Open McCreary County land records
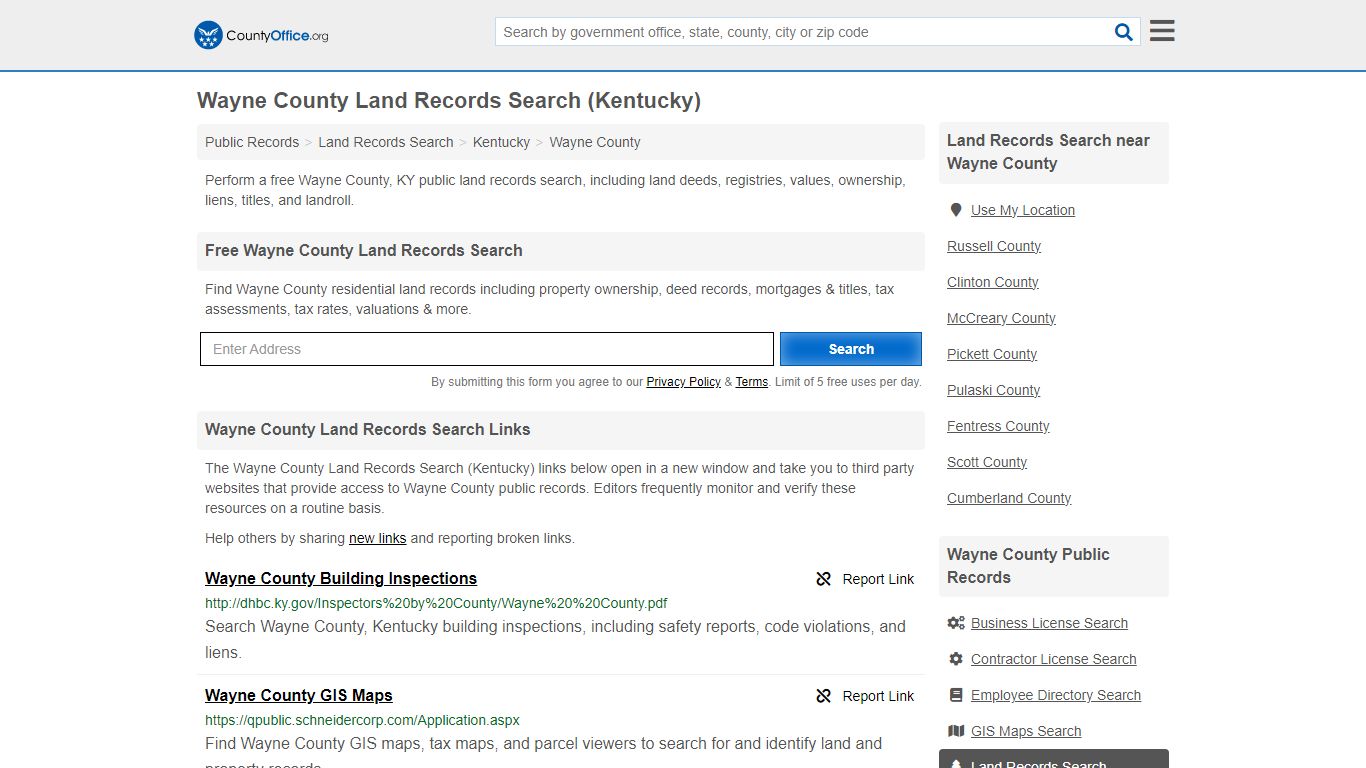This screenshot has width=1366, height=768. pos(1001,318)
